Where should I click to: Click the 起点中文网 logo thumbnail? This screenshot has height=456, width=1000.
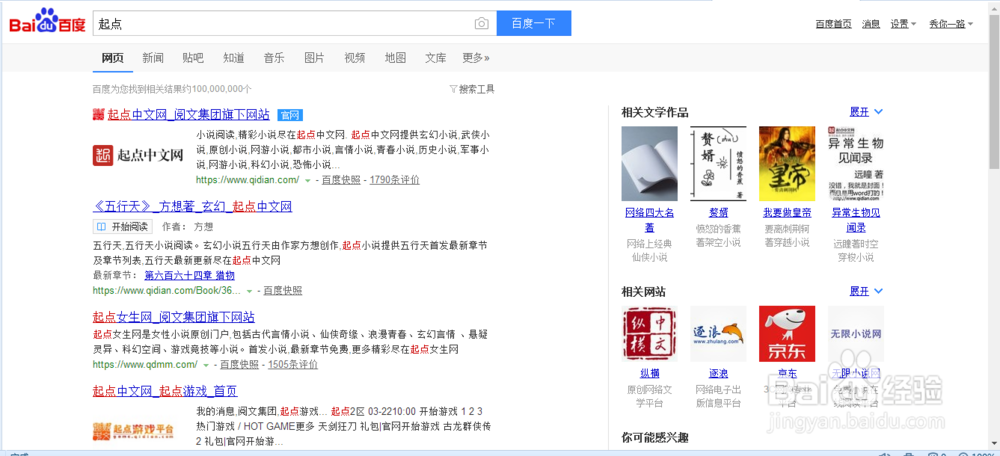[139, 155]
